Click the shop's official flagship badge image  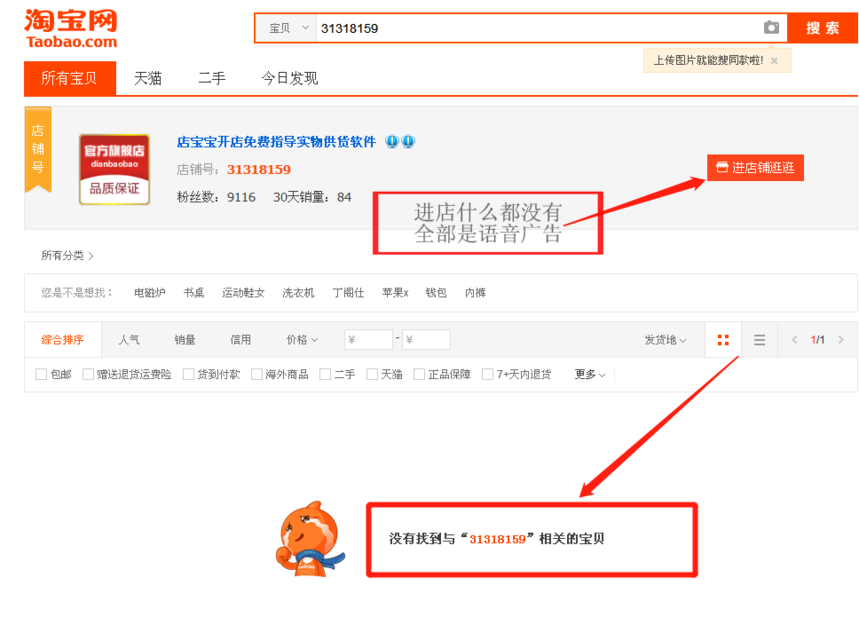pos(114,169)
